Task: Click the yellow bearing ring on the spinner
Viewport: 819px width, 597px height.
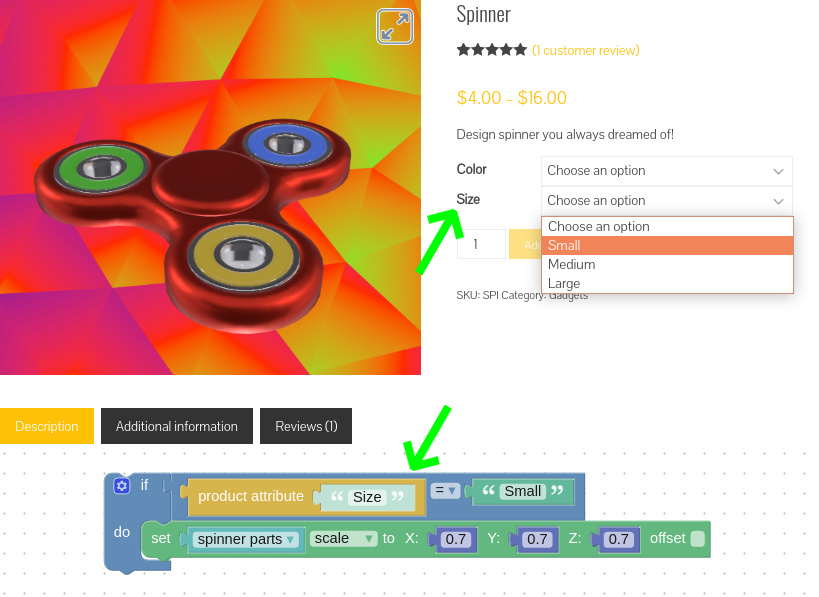Action: pyautogui.click(x=244, y=255)
